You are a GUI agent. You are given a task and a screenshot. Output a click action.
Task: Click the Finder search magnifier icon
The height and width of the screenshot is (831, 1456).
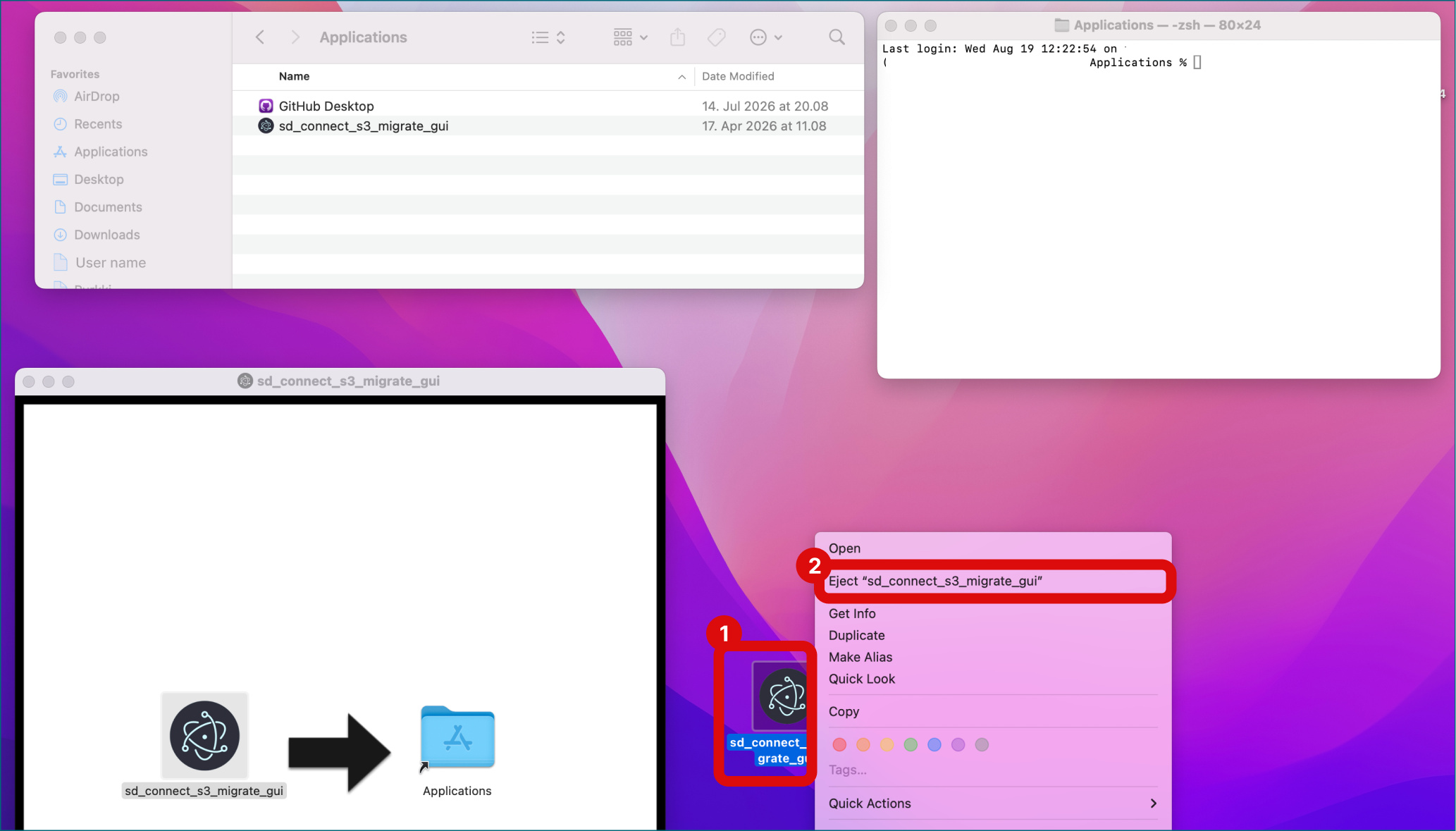click(x=837, y=37)
